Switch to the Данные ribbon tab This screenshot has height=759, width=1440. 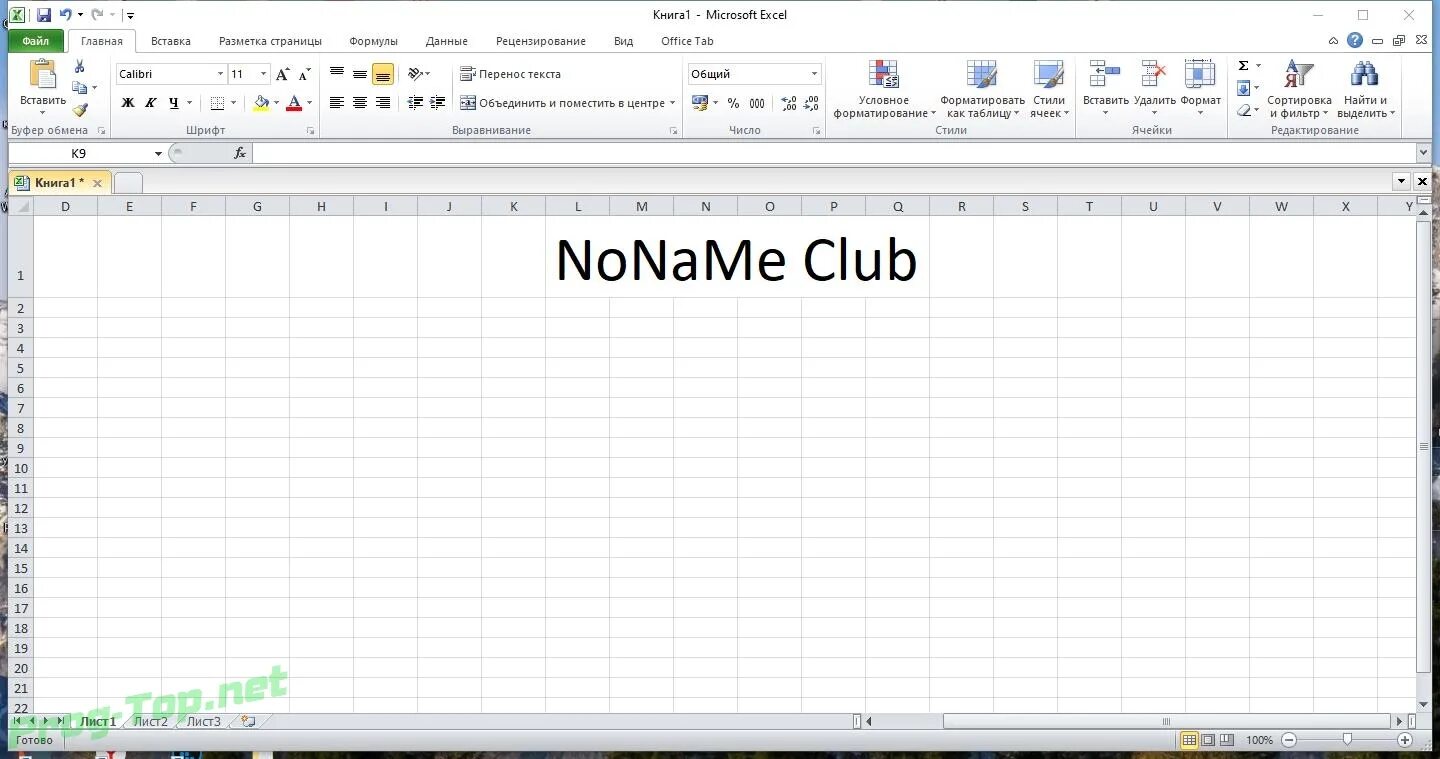pos(447,41)
